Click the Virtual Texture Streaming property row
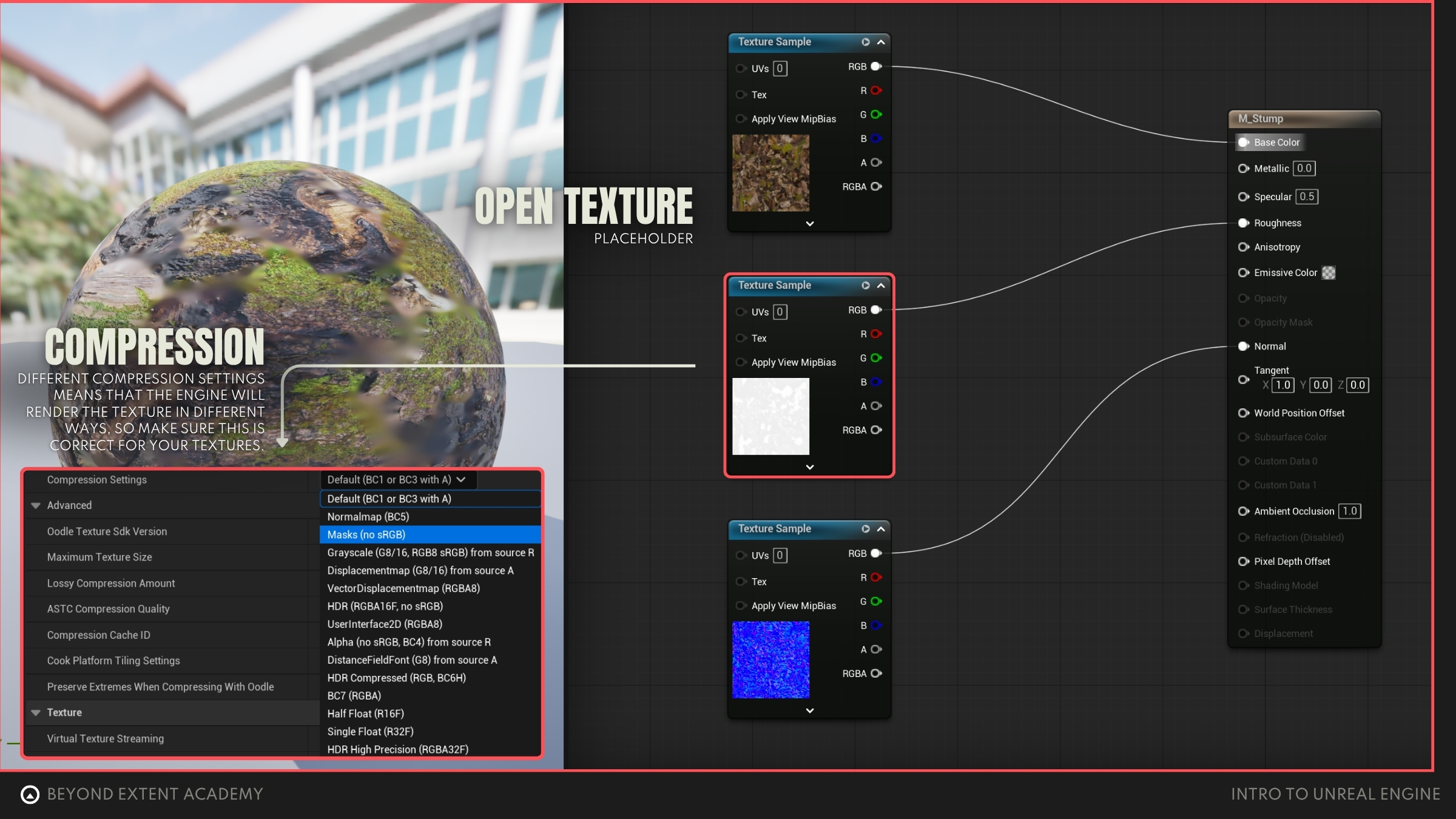The width and height of the screenshot is (1456, 819). (106, 738)
